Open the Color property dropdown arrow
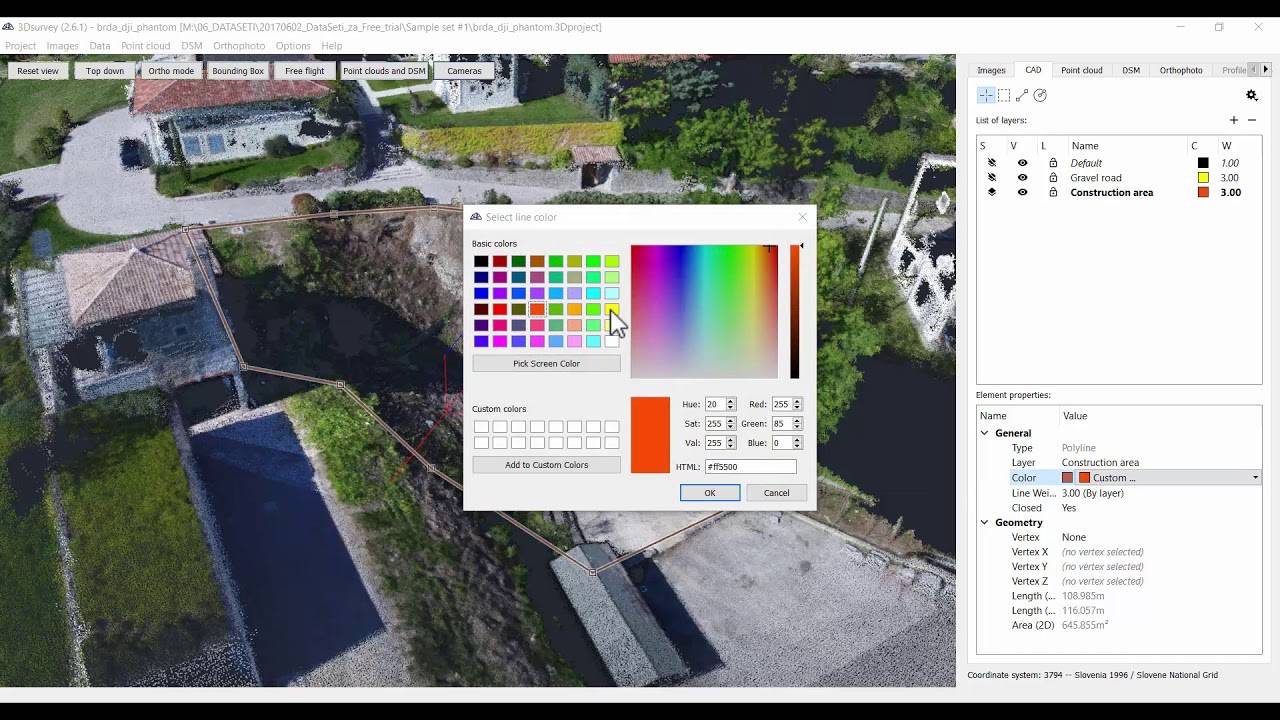 (x=1255, y=478)
